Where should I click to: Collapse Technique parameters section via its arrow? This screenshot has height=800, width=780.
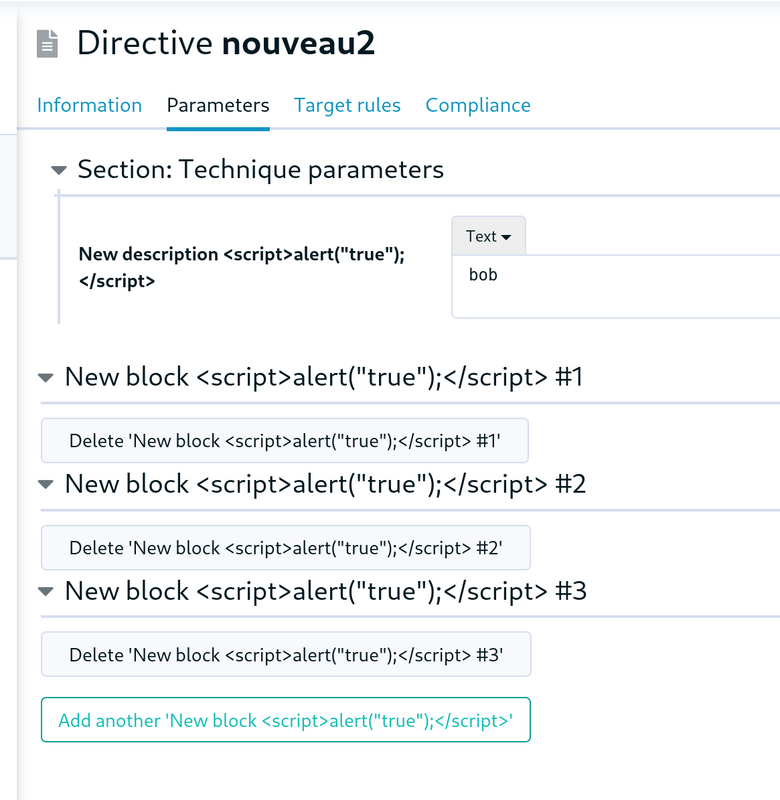pyautogui.click(x=59, y=170)
